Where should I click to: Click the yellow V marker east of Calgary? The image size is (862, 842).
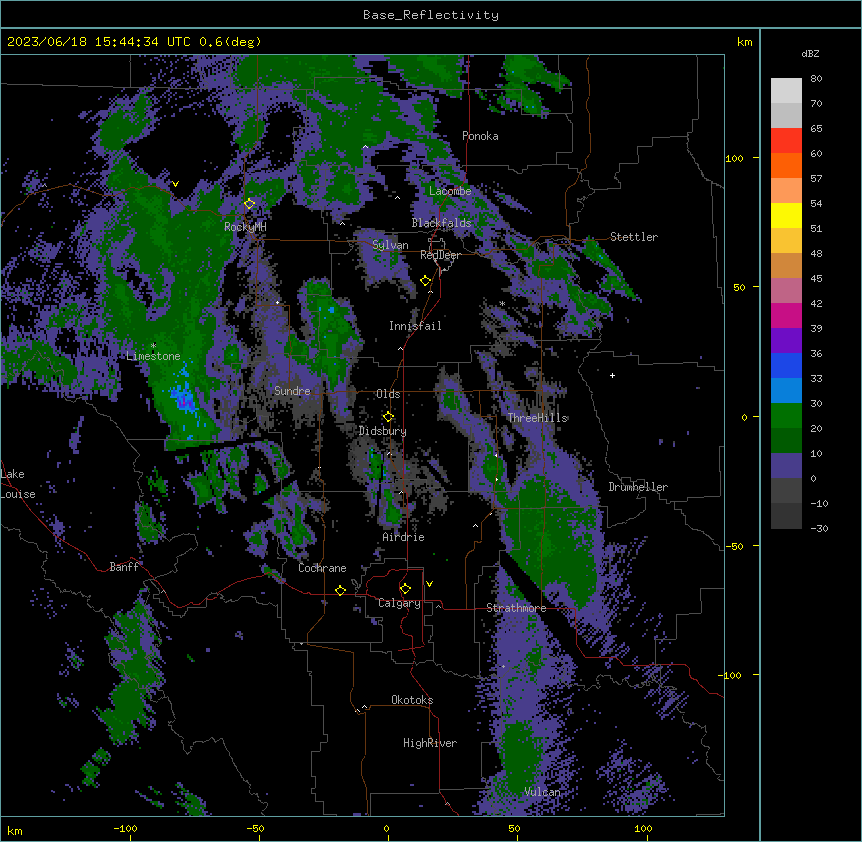tap(429, 584)
